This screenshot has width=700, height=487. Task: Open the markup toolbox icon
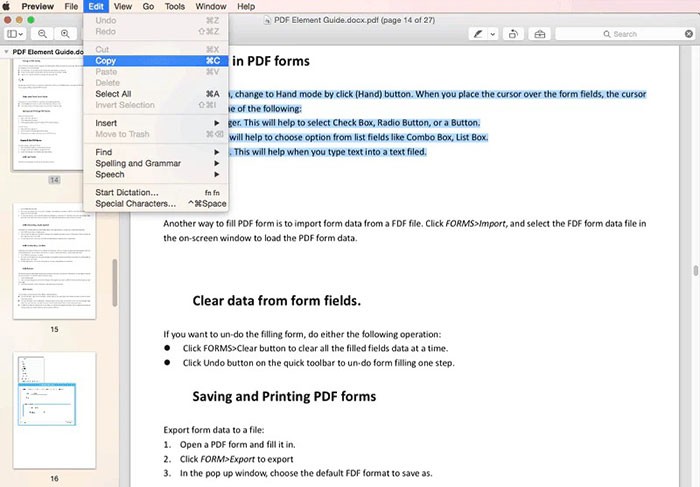(540, 34)
